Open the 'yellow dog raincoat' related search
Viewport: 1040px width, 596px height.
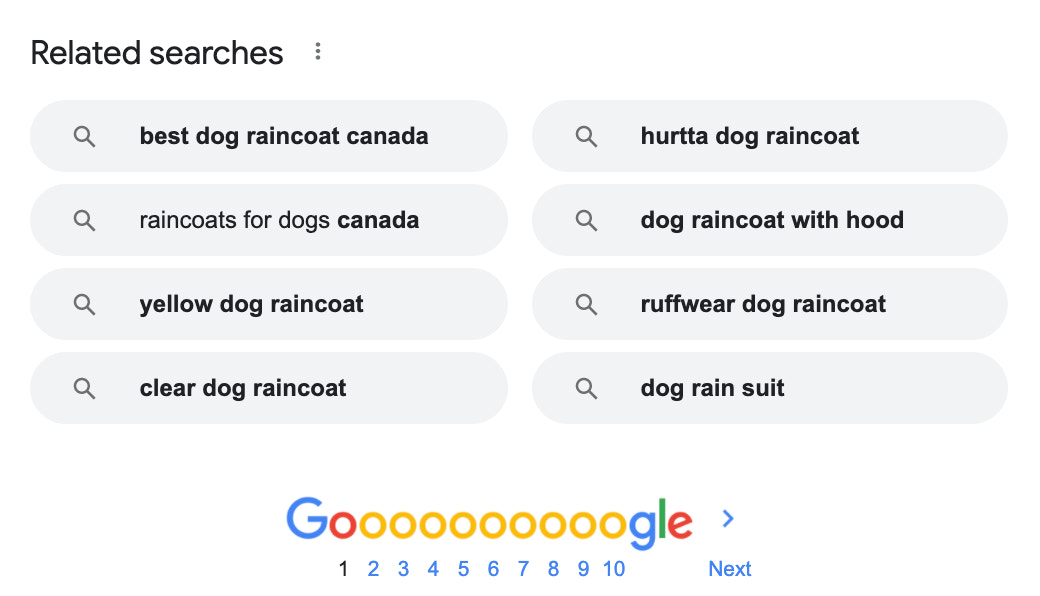(x=253, y=304)
